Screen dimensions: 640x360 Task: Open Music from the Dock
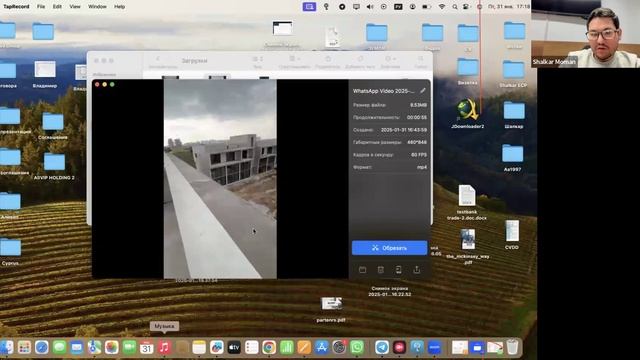tap(164, 347)
